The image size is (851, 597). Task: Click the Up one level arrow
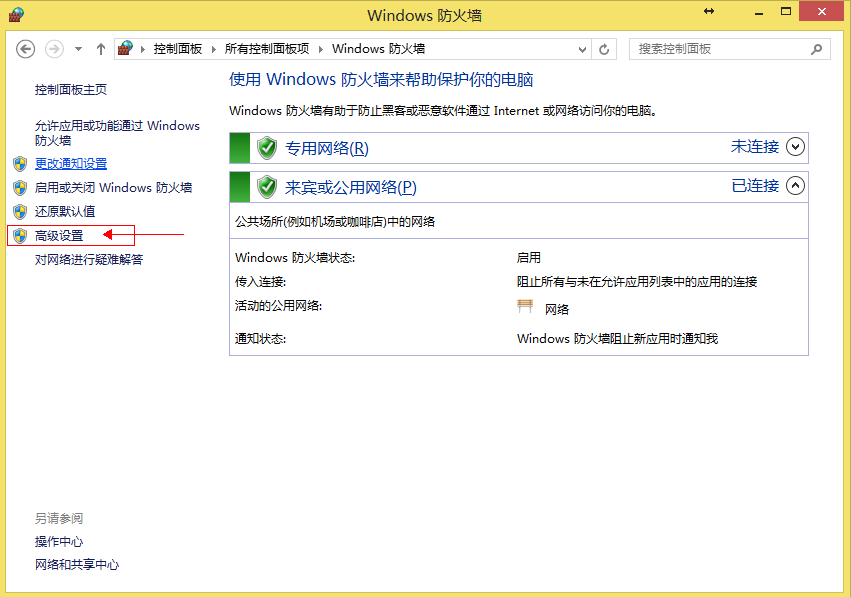click(101, 49)
